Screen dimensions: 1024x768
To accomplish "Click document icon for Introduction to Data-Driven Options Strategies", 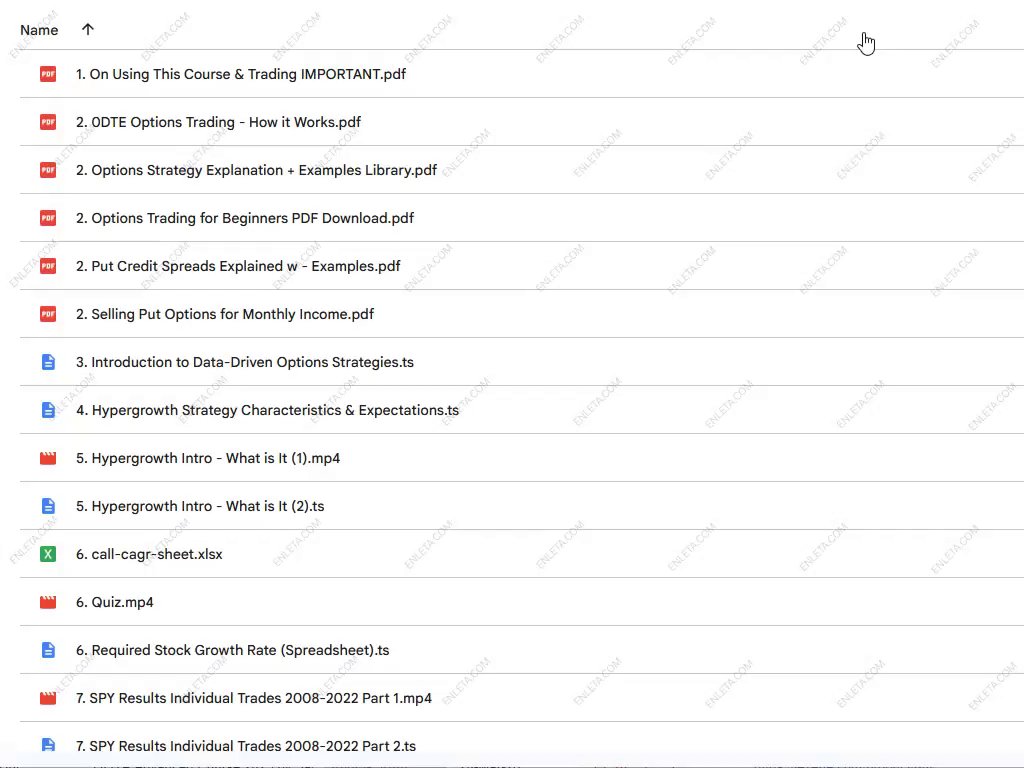I will (48, 362).
